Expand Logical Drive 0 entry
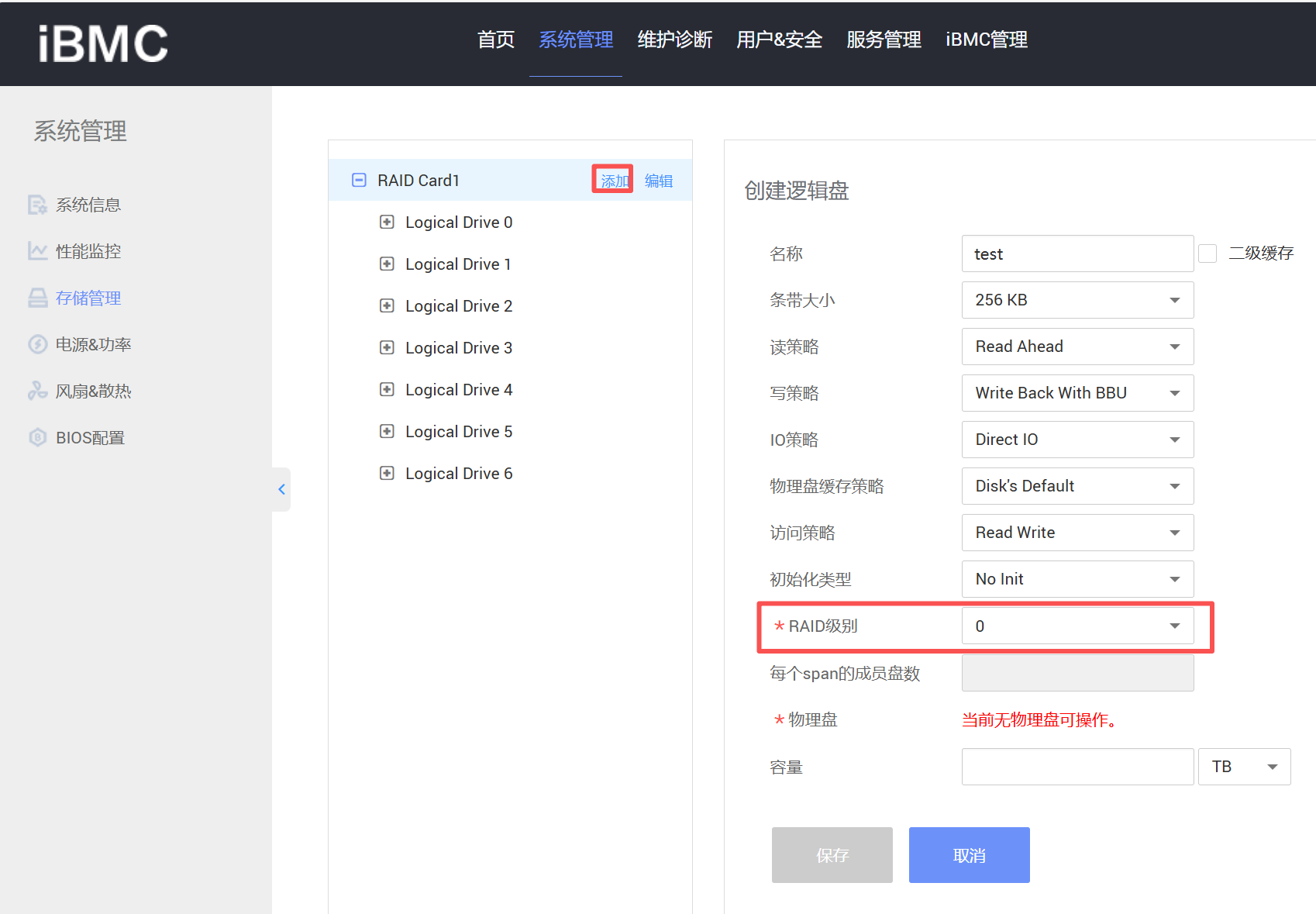This screenshot has height=914, width=1316. [x=387, y=222]
